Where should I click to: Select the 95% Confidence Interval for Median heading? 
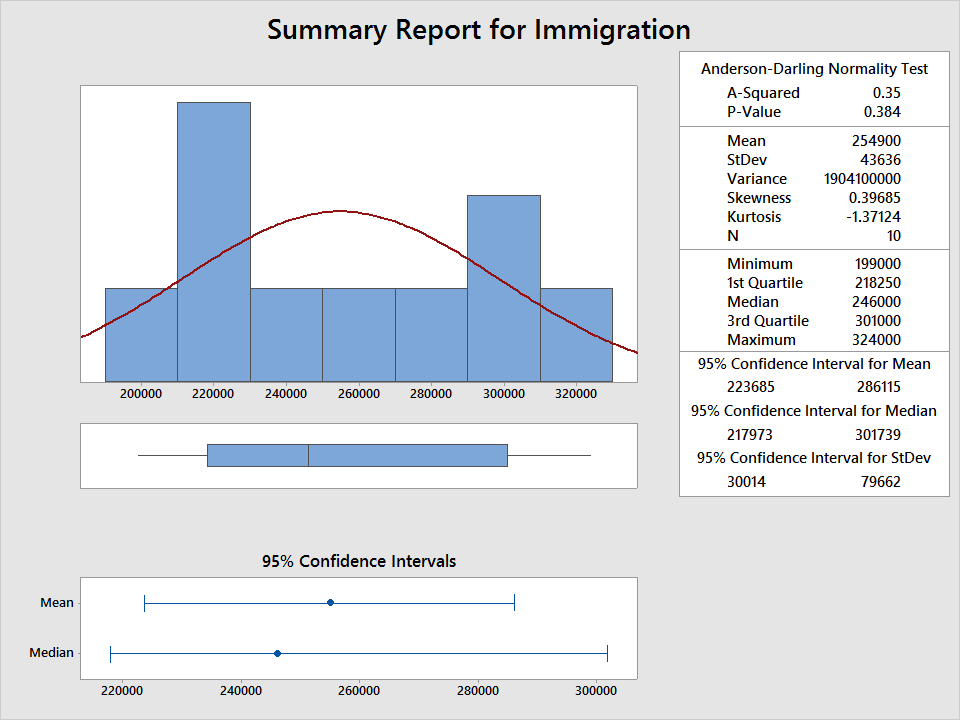(x=814, y=411)
